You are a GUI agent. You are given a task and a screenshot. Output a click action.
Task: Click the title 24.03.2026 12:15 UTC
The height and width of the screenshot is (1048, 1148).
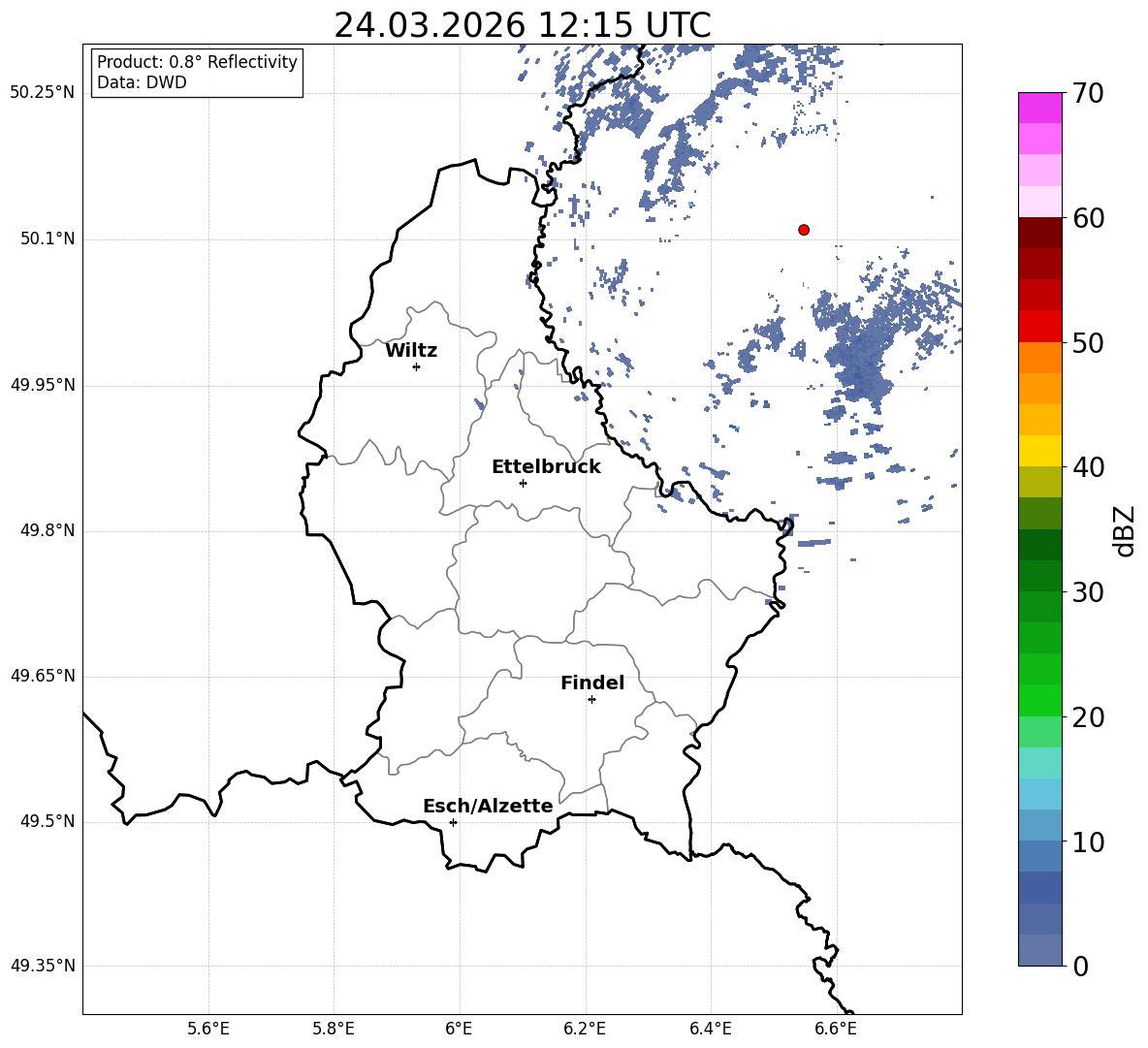pyautogui.click(x=523, y=25)
